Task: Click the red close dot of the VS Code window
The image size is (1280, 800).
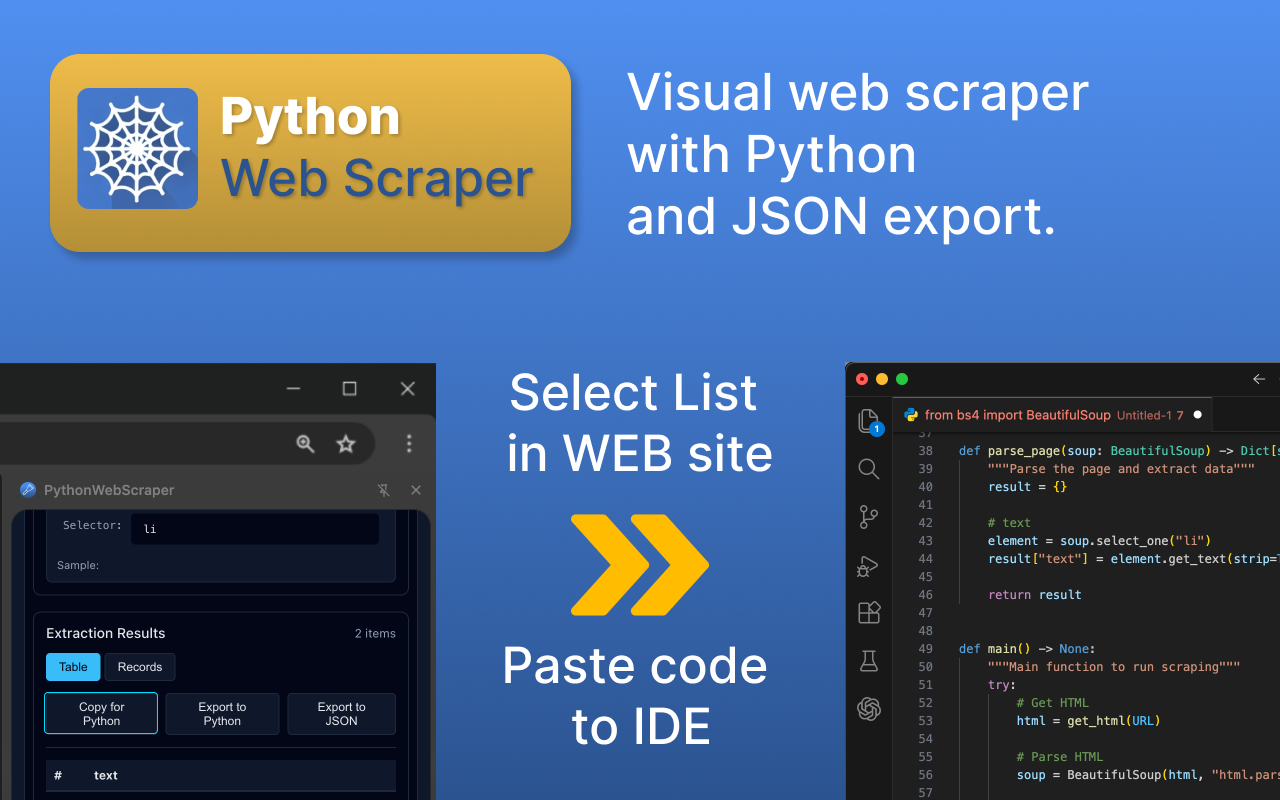Action: click(862, 379)
